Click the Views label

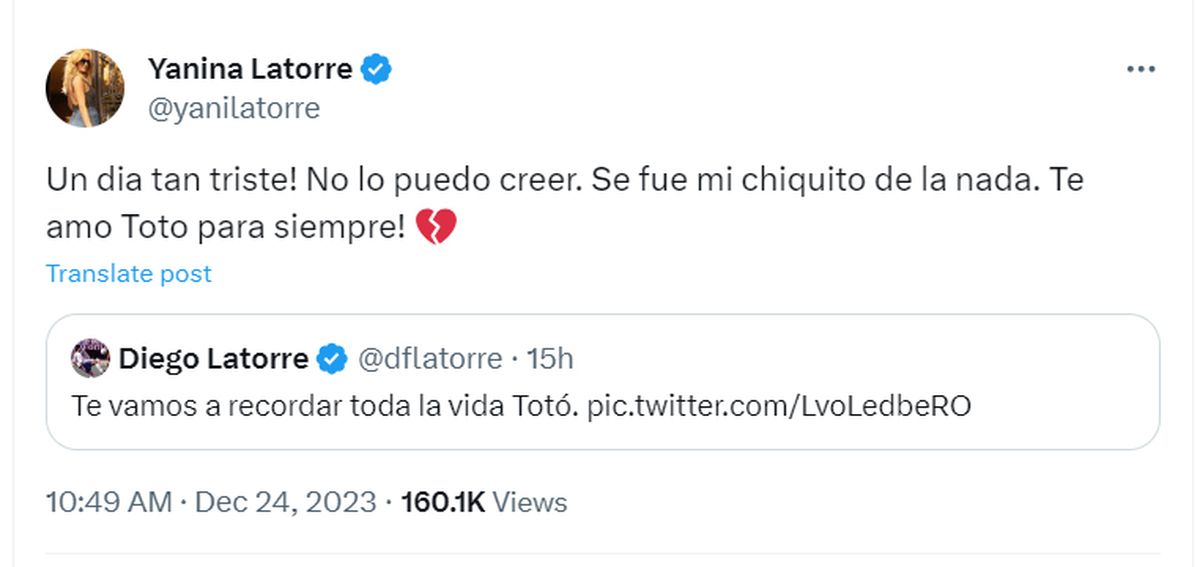coord(531,502)
